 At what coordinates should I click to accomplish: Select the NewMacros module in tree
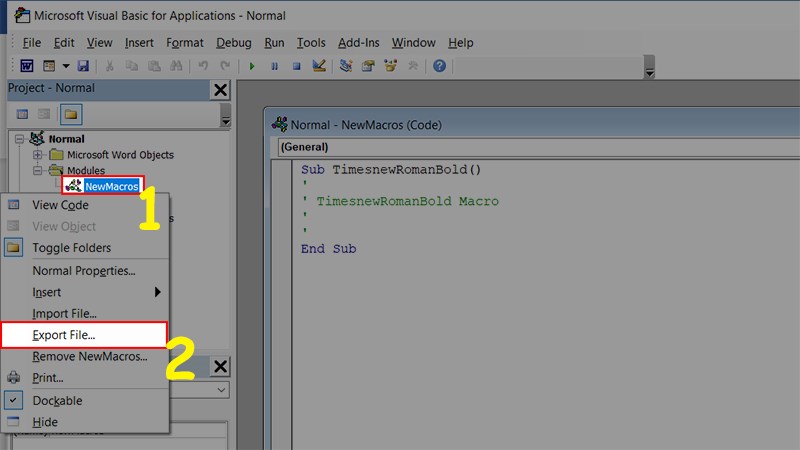point(111,186)
